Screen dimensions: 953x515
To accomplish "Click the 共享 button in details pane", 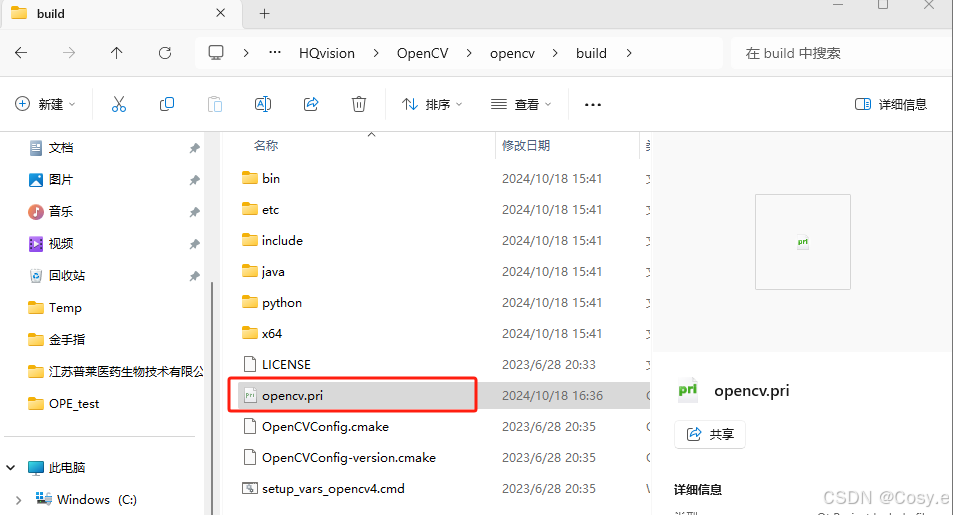I will pos(710,434).
